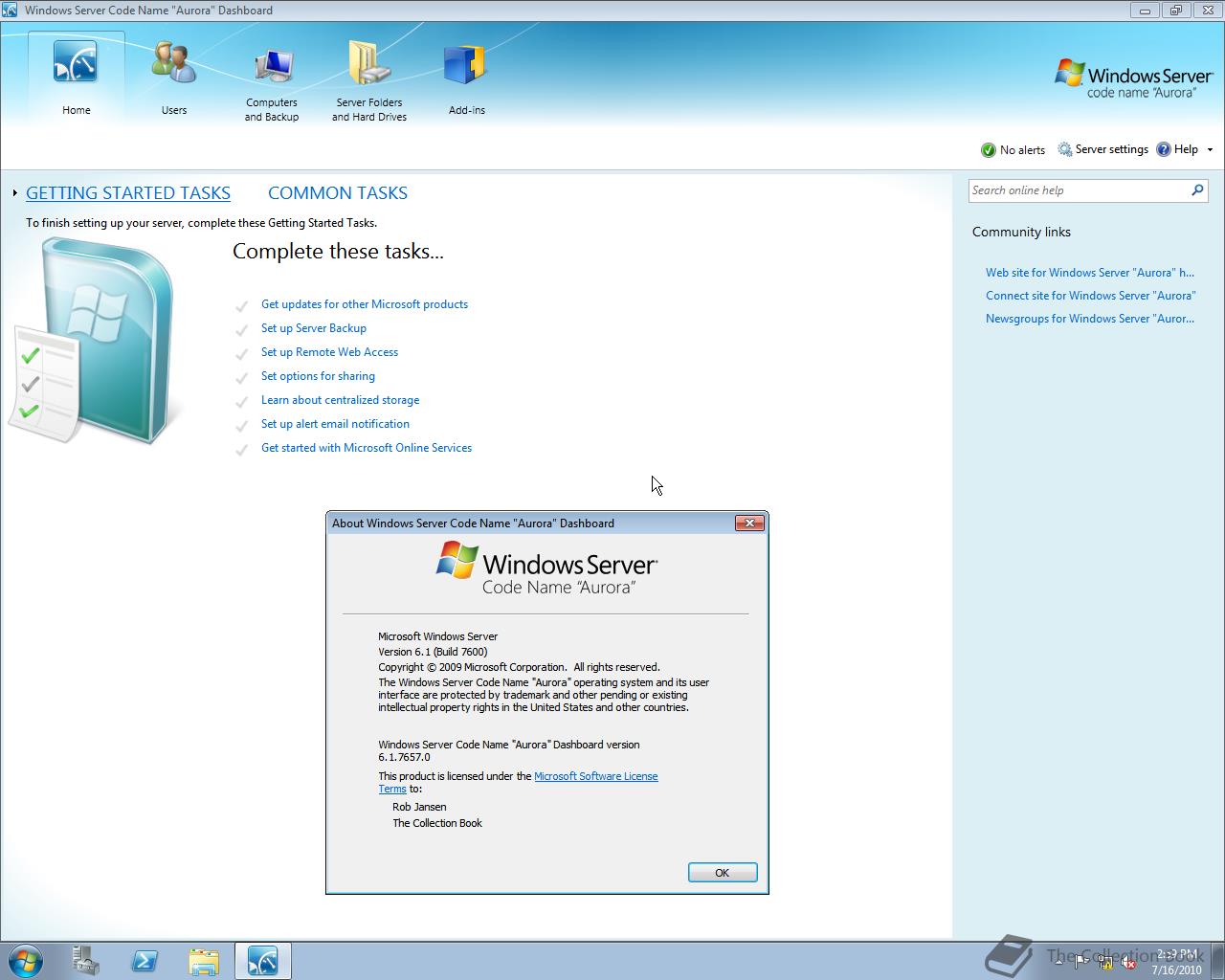Viewport: 1225px width, 980px height.
Task: Open Connect site for Windows Server Aurora
Action: [x=1090, y=296]
